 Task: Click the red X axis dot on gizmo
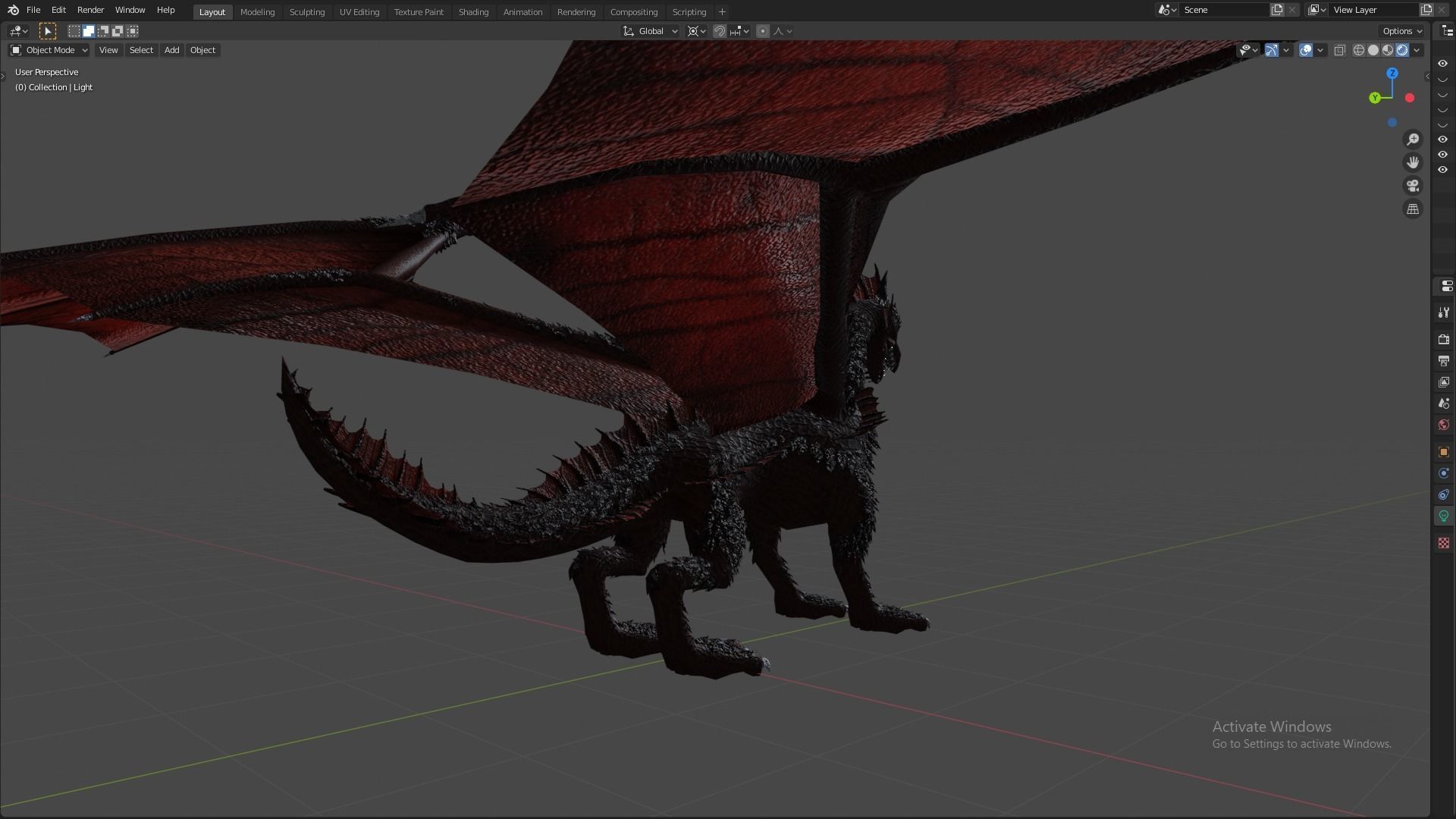pyautogui.click(x=1410, y=98)
